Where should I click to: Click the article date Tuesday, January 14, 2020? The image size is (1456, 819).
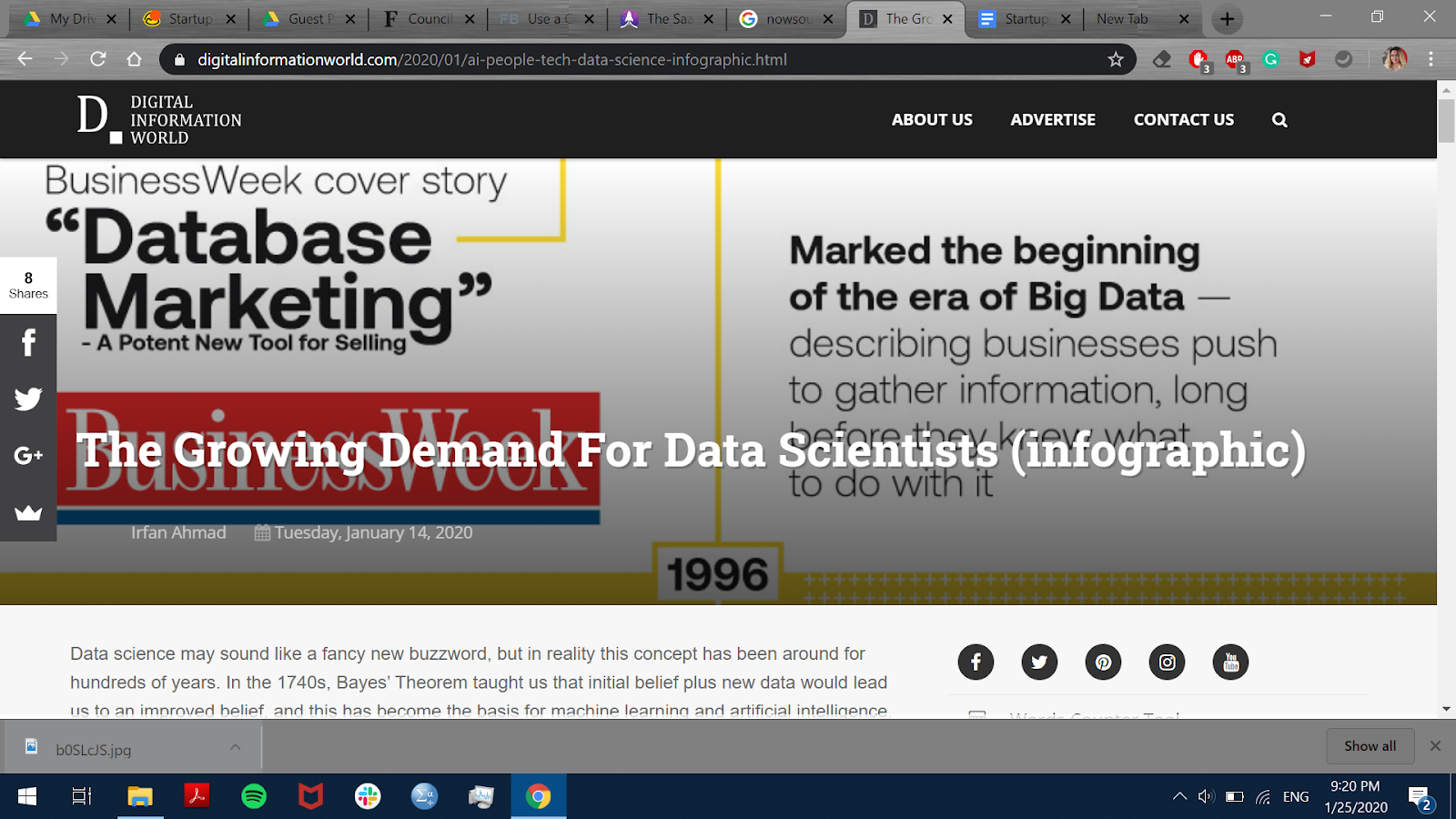373,532
